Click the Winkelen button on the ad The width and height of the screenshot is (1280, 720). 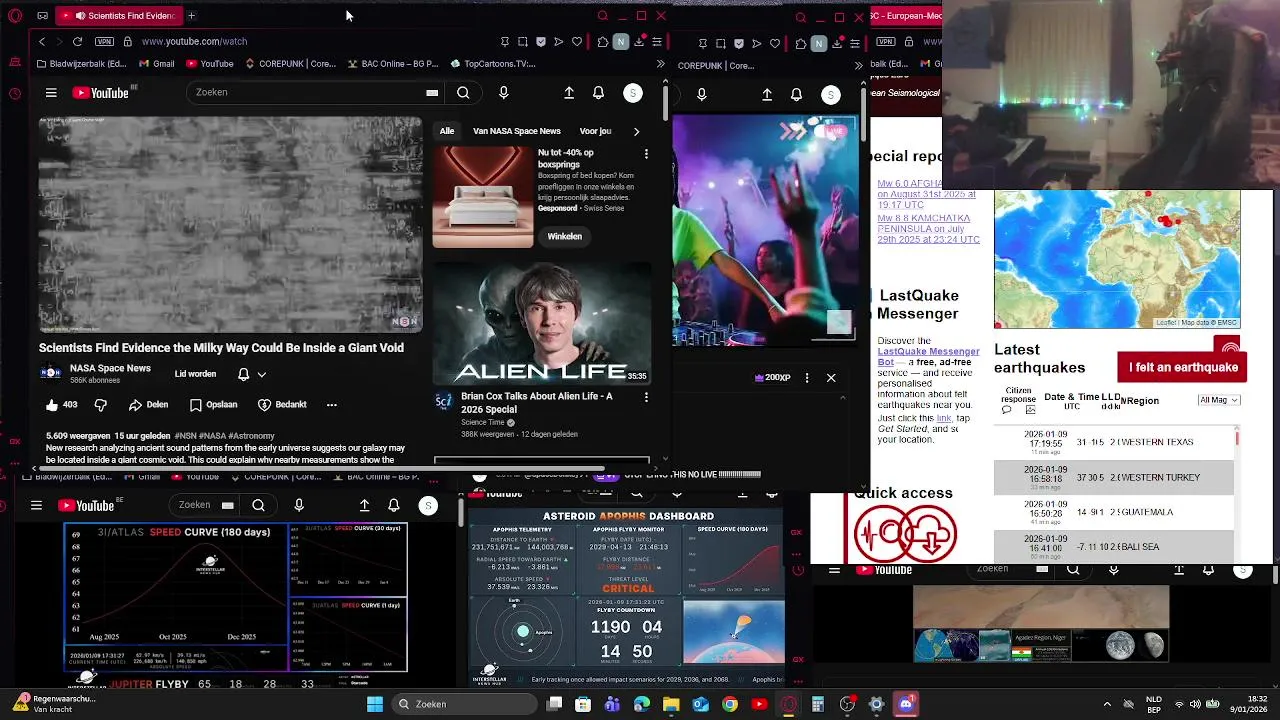564,236
